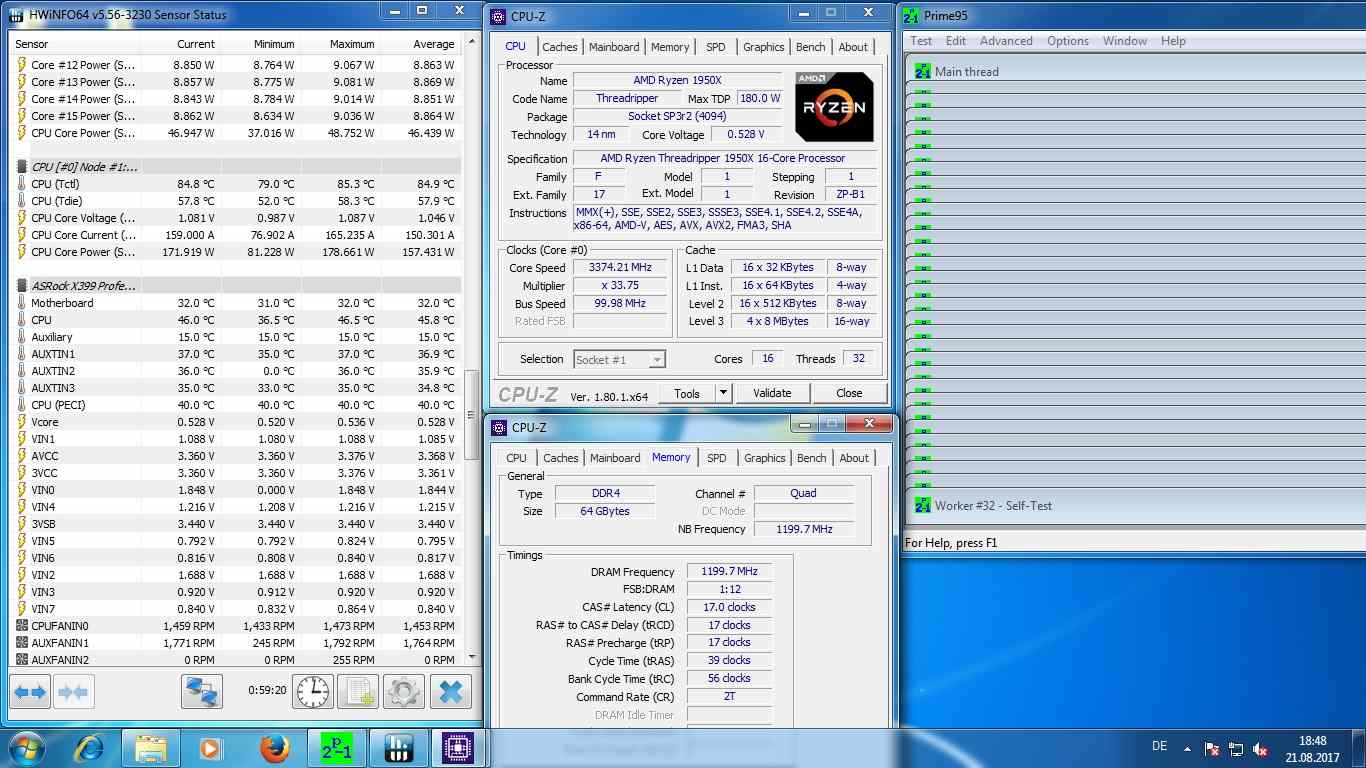The height and width of the screenshot is (768, 1366).
Task: Open Prime95 Window menu
Action: 1125,41
